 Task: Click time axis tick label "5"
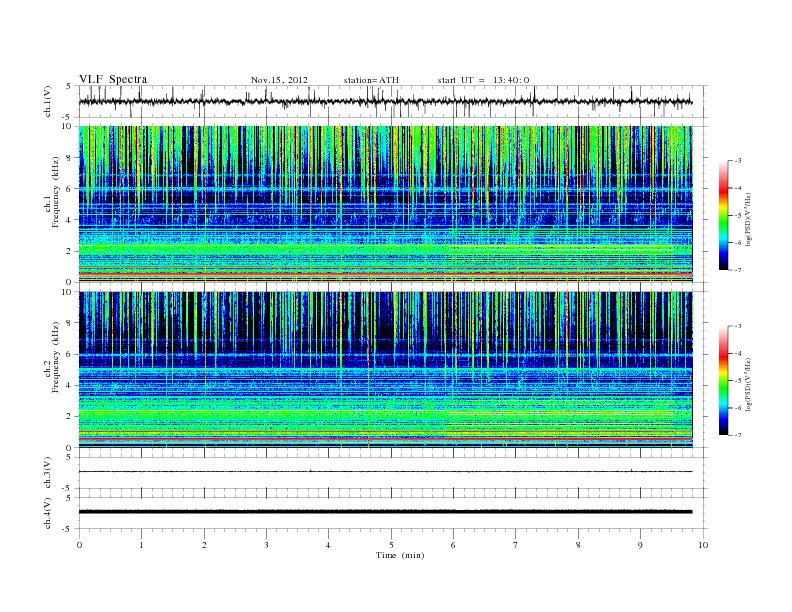coord(391,545)
